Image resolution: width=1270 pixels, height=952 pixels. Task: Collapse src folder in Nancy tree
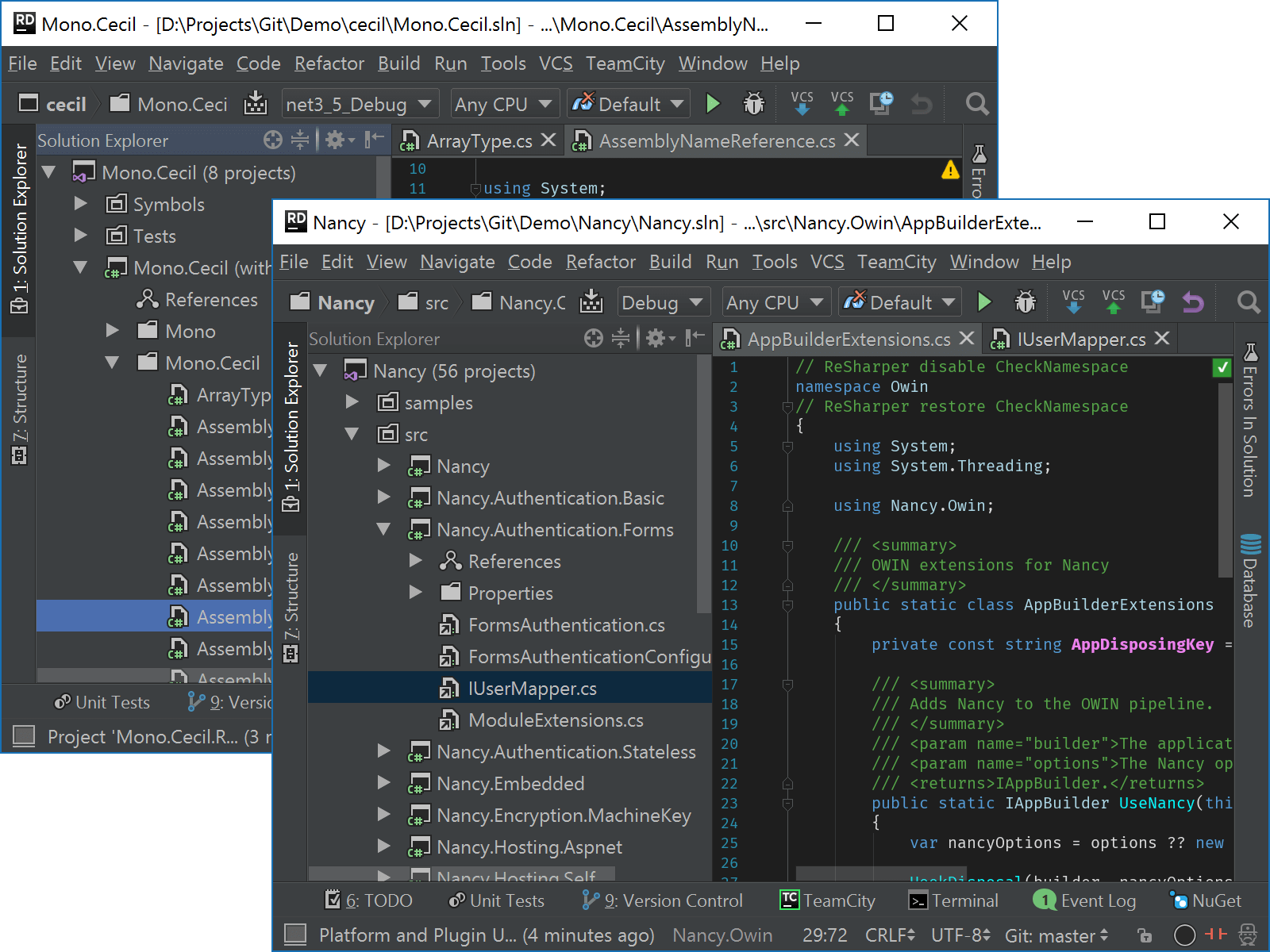click(352, 434)
